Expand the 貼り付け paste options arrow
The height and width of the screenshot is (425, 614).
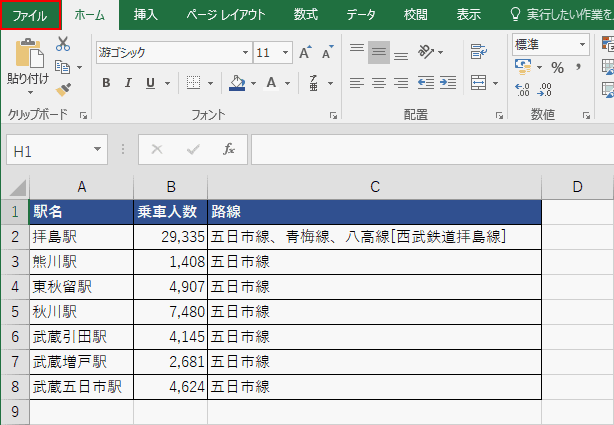pyautogui.click(x=30, y=92)
